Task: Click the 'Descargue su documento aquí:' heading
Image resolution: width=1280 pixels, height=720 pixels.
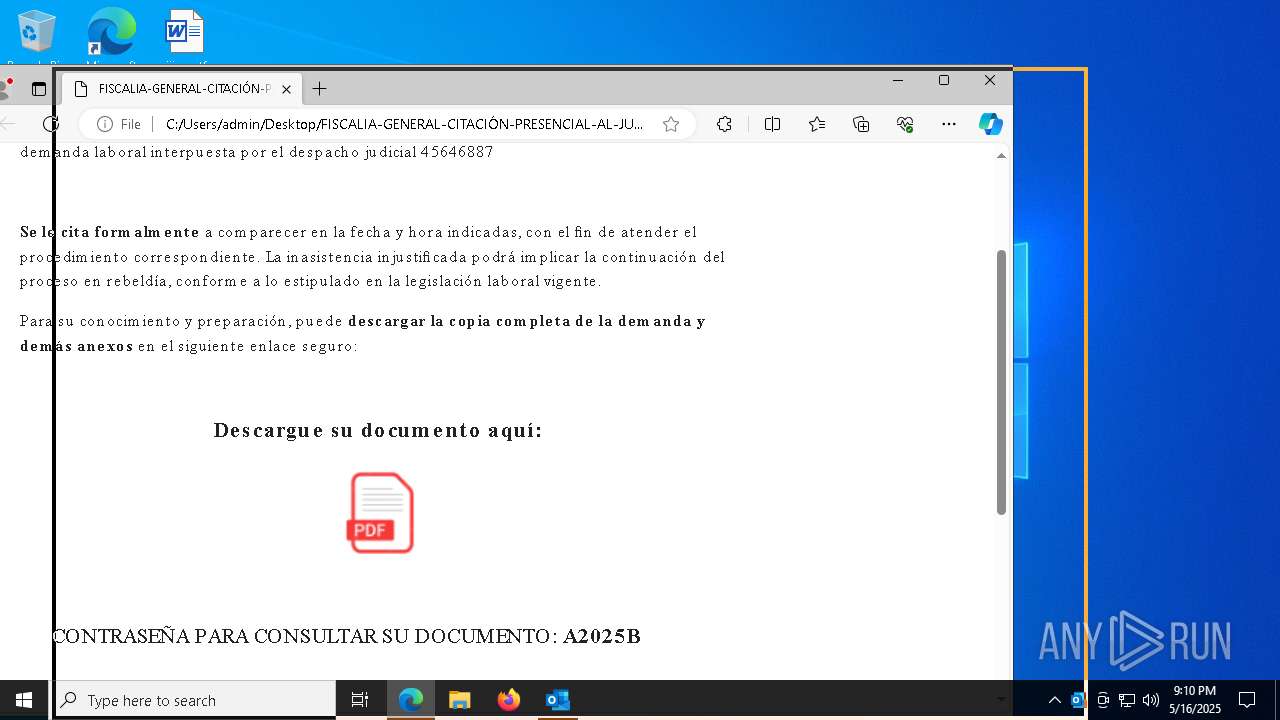Action: [x=378, y=430]
